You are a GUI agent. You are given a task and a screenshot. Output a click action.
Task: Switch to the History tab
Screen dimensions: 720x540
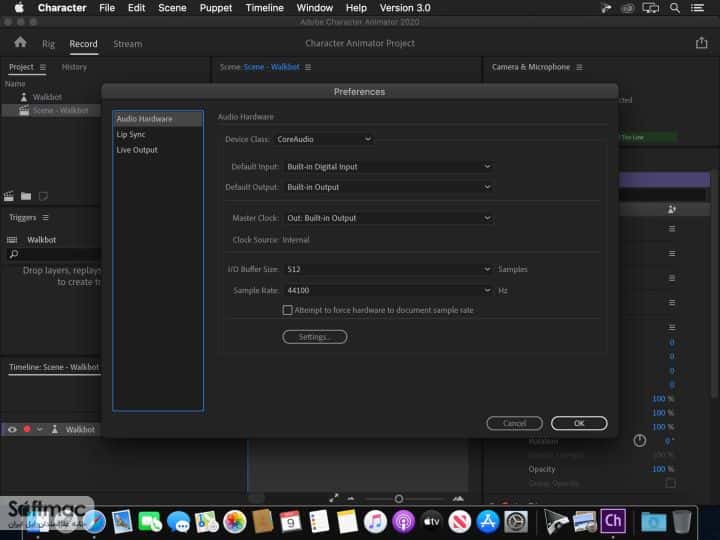click(x=74, y=67)
